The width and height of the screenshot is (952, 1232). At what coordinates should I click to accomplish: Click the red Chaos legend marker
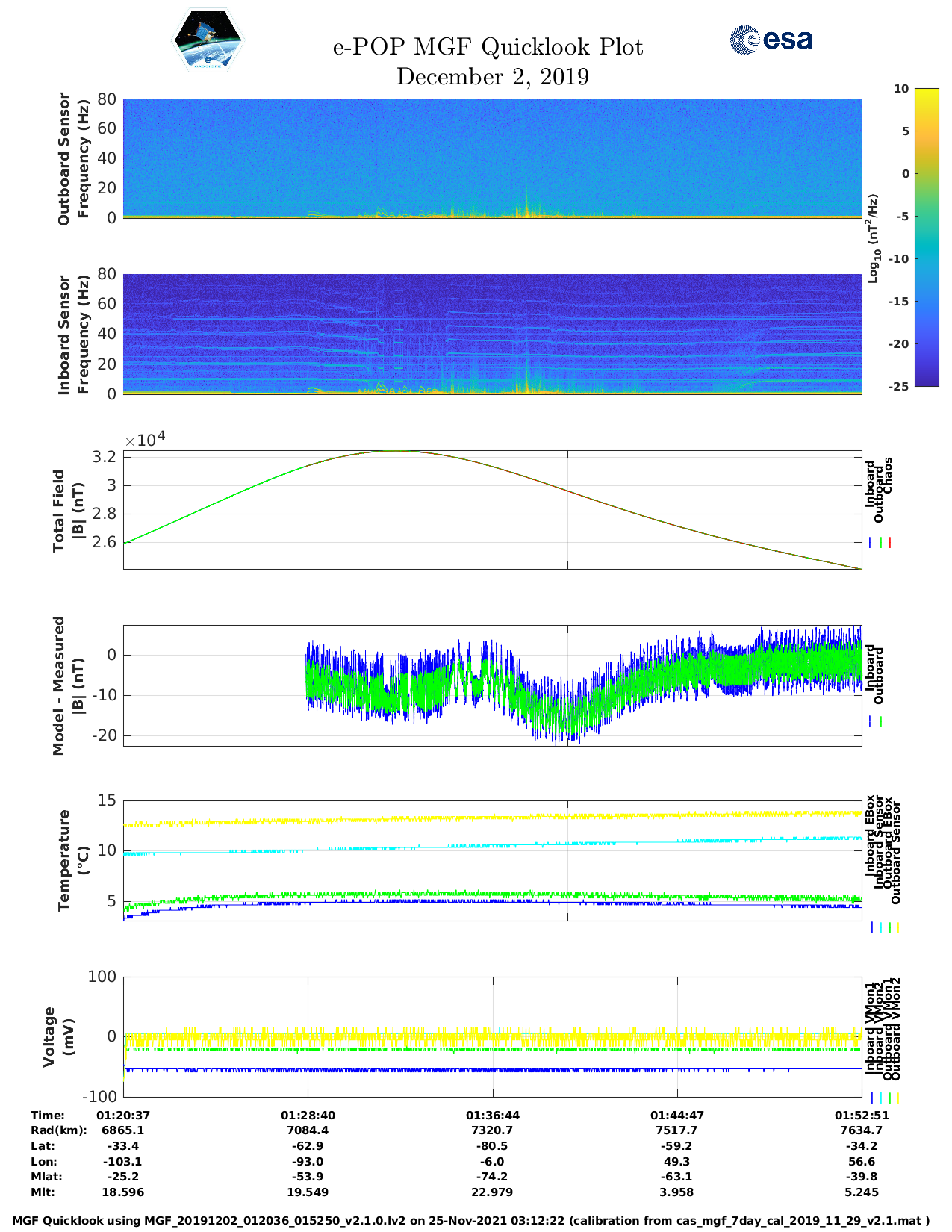[x=890, y=543]
